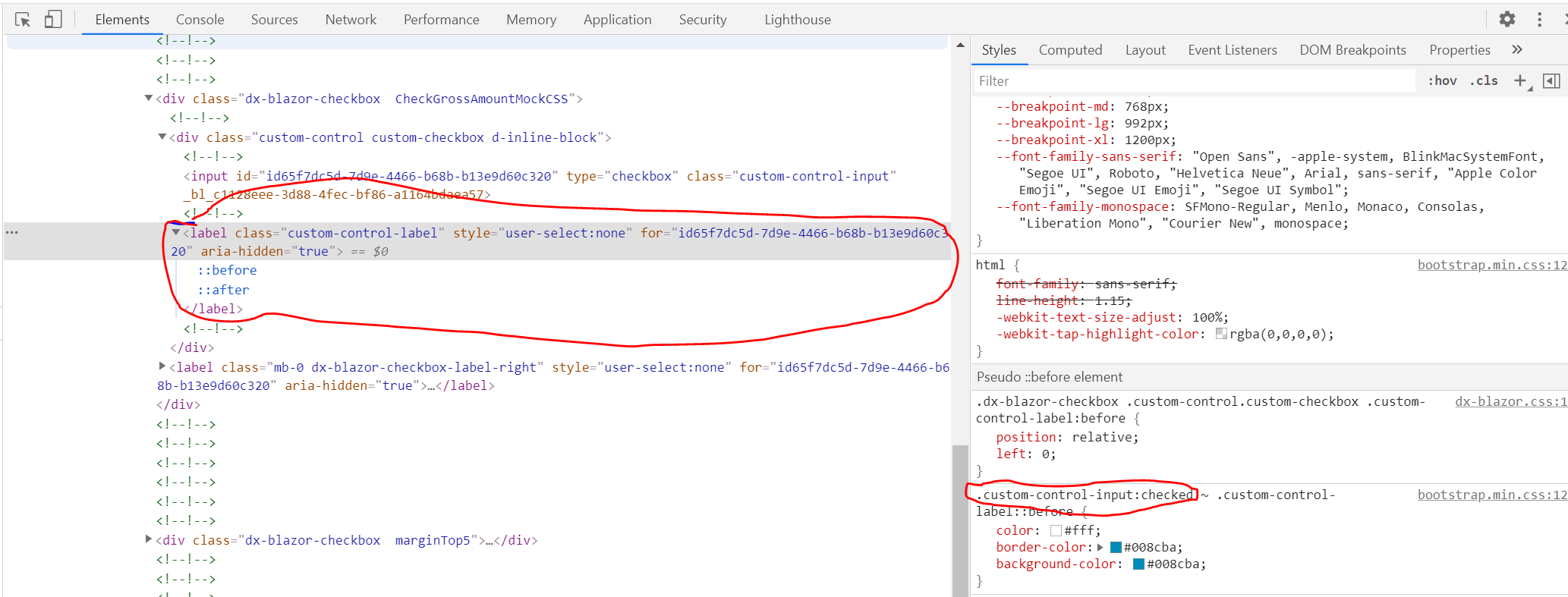Click the new style rule plus icon
Image resolution: width=1568 pixels, height=597 pixels.
pyautogui.click(x=1520, y=81)
